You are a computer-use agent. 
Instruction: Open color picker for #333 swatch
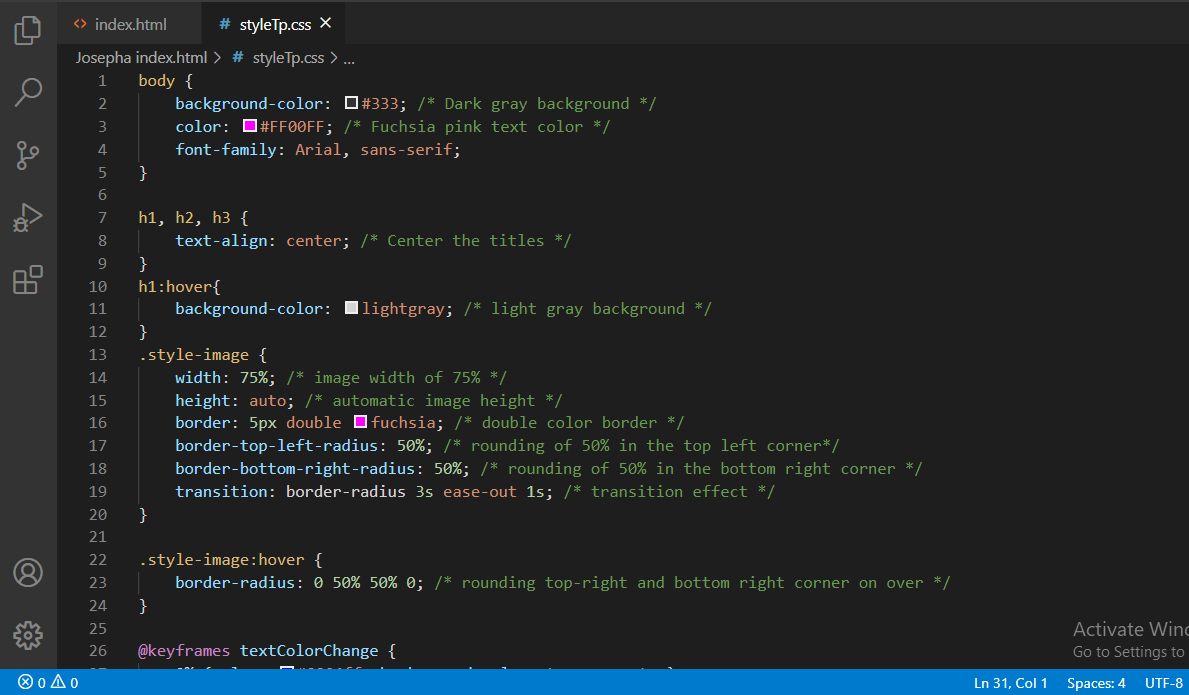[x=351, y=102]
